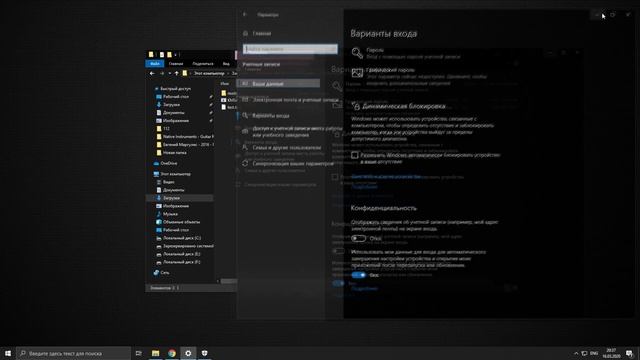Select Рабочий стол under Быстрый доступ
640x360 pixels.
tap(176, 97)
